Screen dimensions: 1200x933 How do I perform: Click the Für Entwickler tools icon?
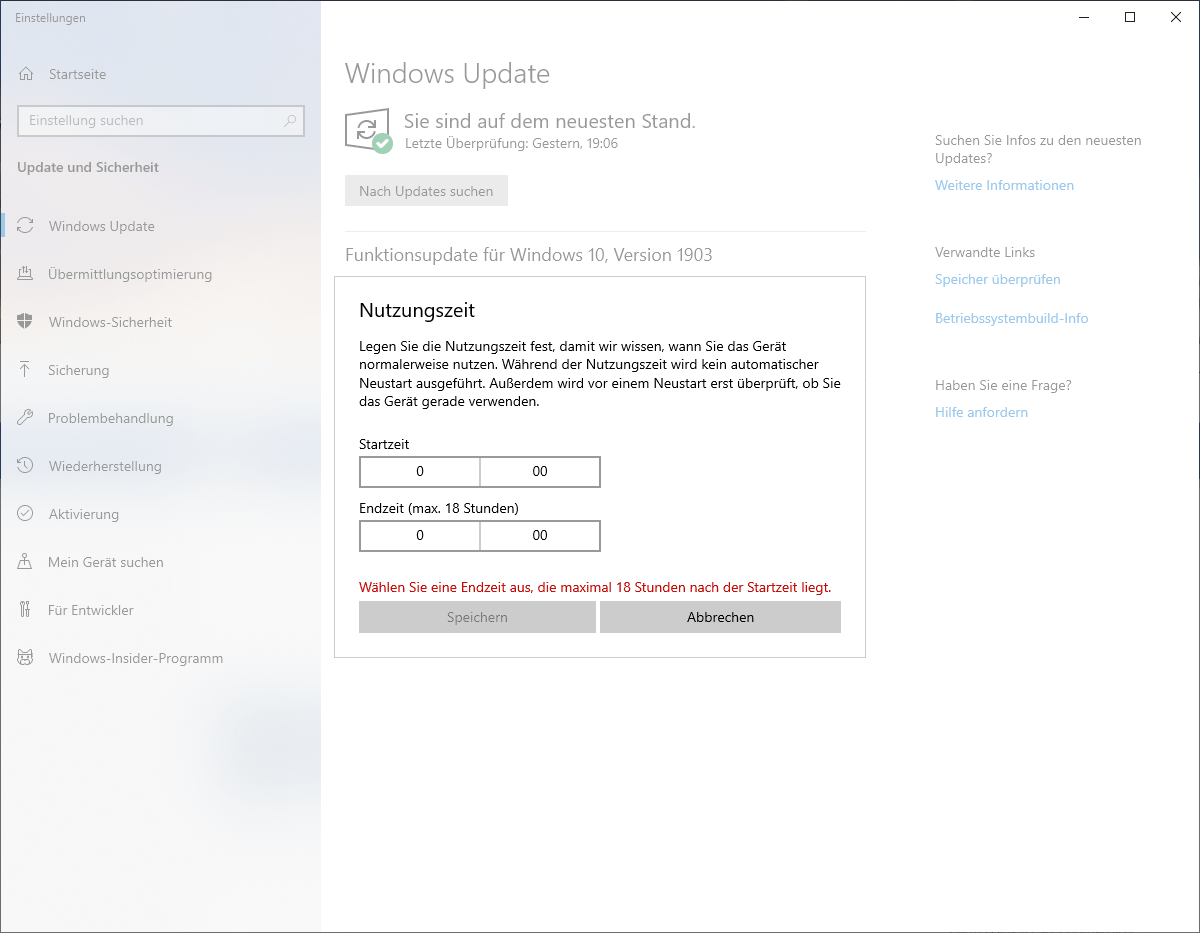26,610
